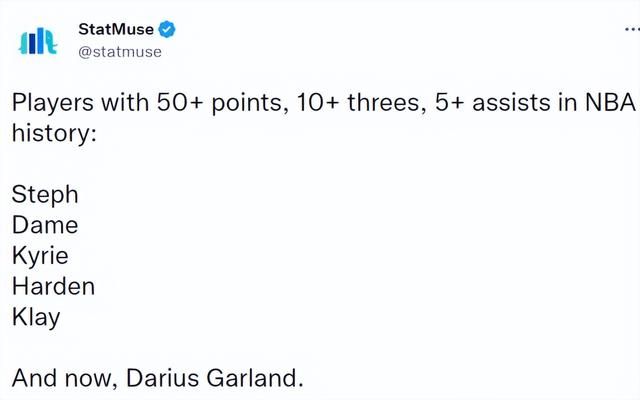Viewport: 640px width, 400px height.
Task: Click the word "history:" in the tweet
Action: [x=53, y=131]
